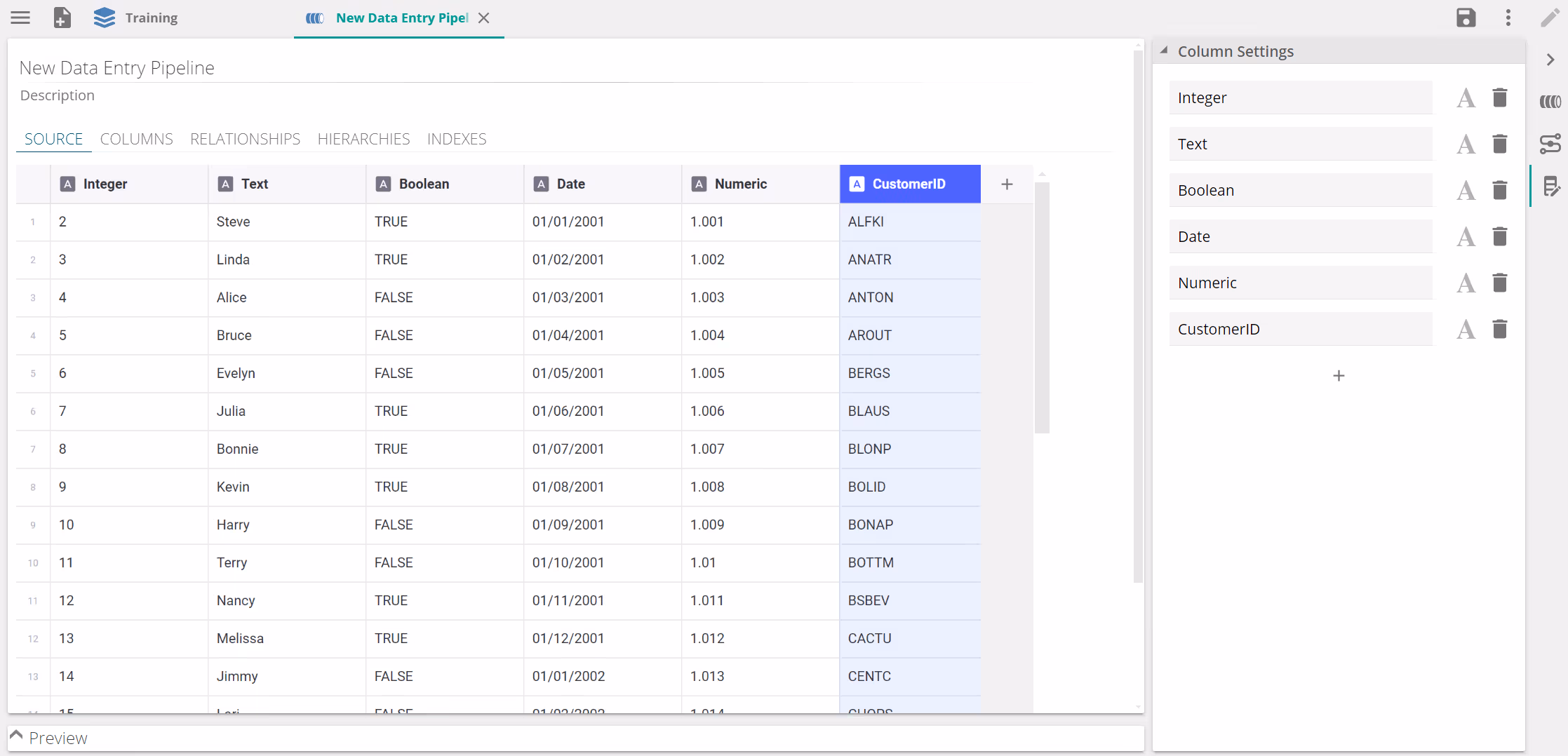Image resolution: width=1568 pixels, height=756 pixels.
Task: Delete the CustomerID column in settings
Action: 1500,329
